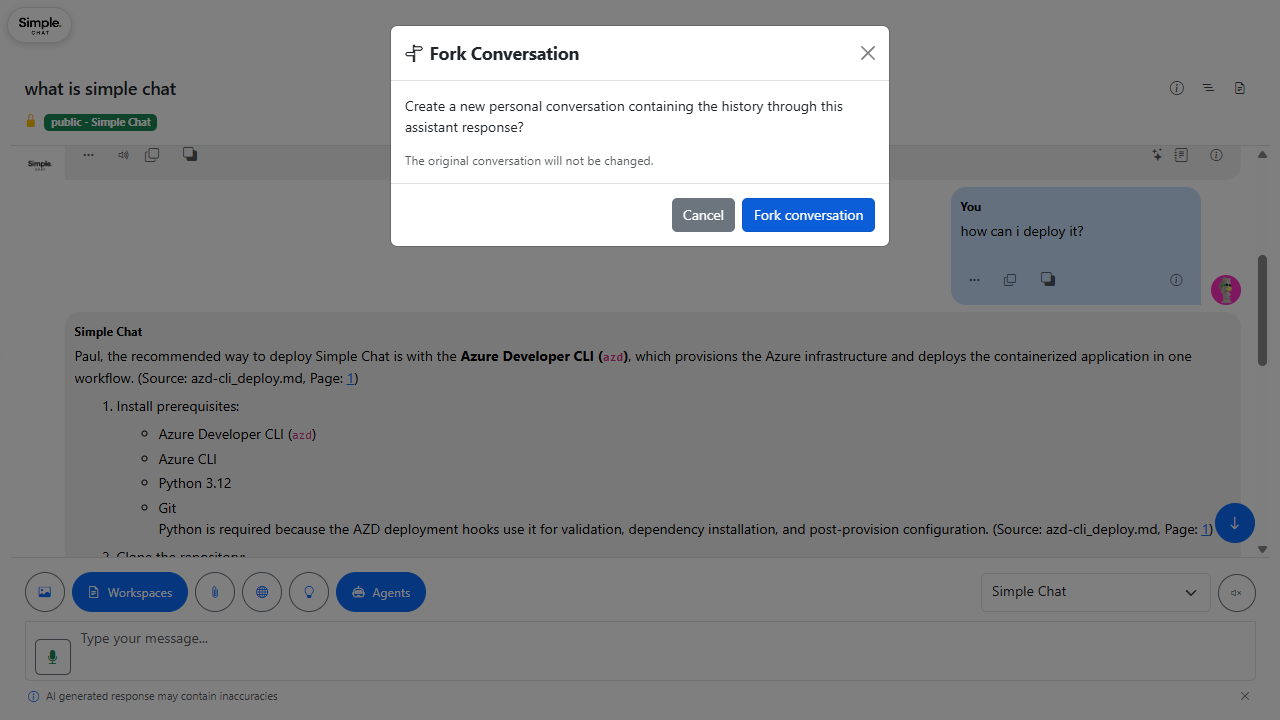Click the lock icon beside the public badge
This screenshot has width=1280, height=720.
tap(31, 121)
